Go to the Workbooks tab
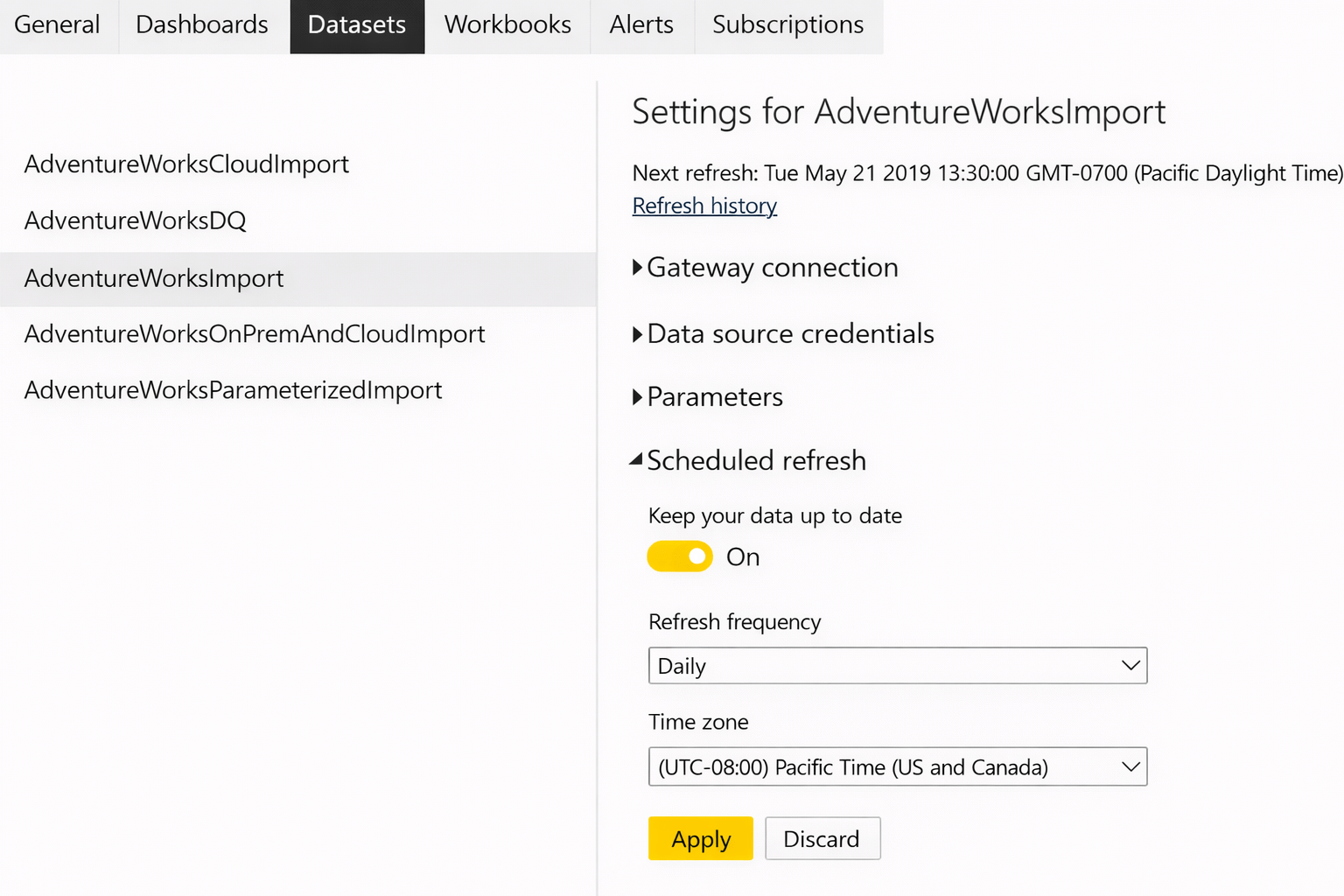 pos(507,26)
